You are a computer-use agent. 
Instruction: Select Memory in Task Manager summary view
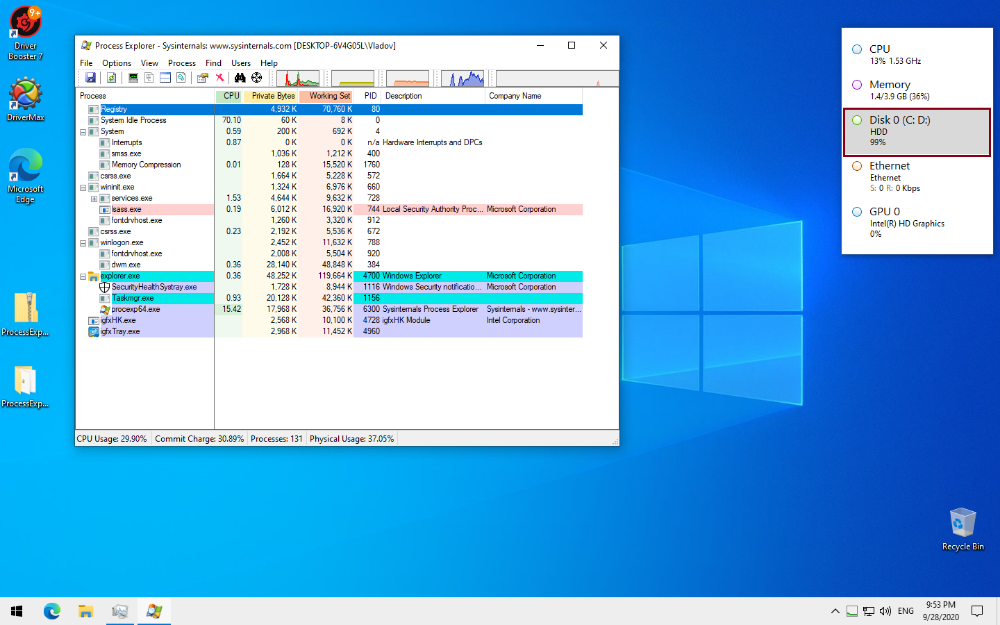click(916, 90)
